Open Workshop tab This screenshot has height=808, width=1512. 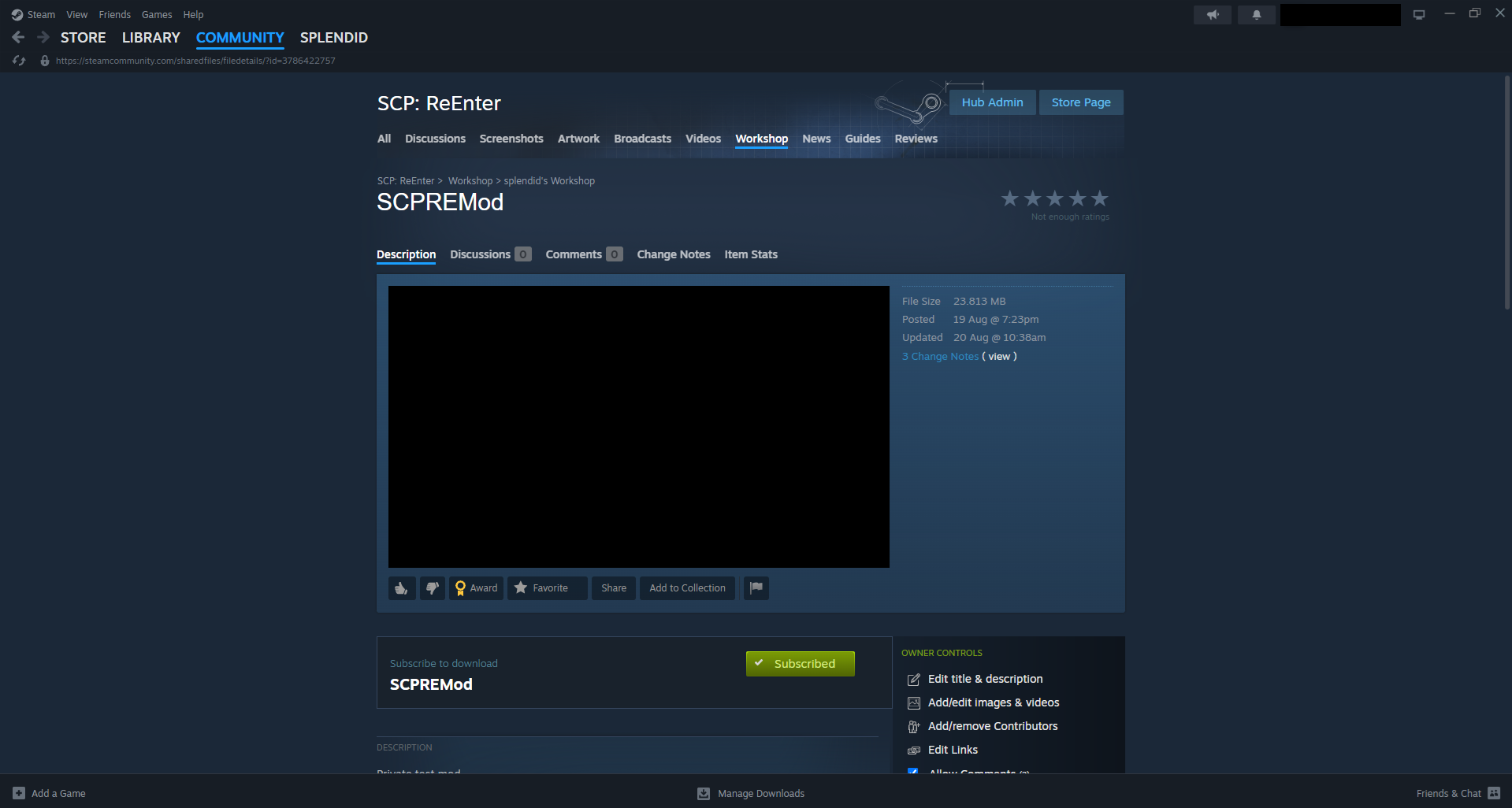[x=762, y=139]
